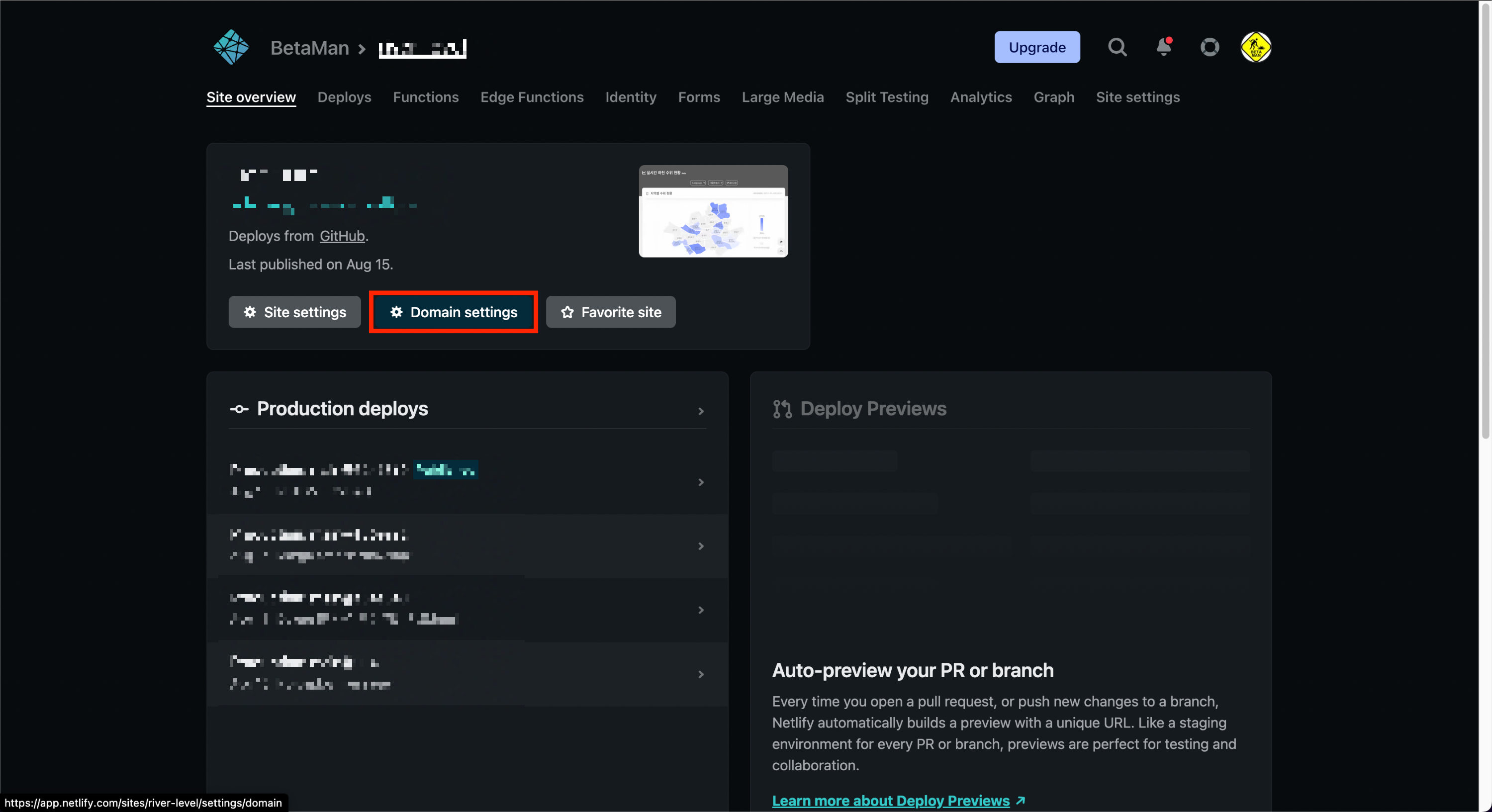Click the support lifebuoy icon
This screenshot has height=812, width=1492.
click(x=1210, y=47)
